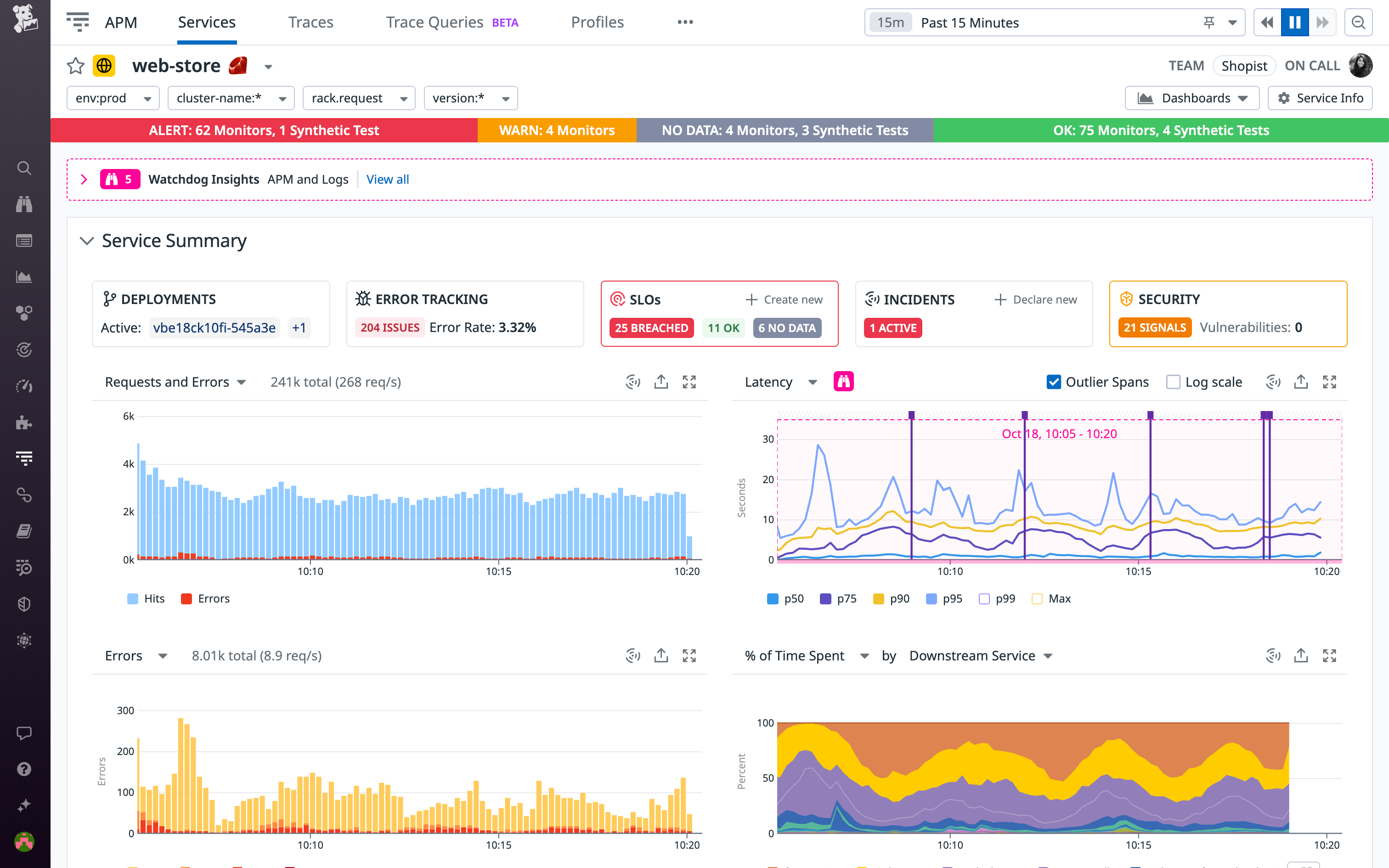This screenshot has width=1389, height=868.
Task: Pause live data with the pause control
Action: point(1294,22)
